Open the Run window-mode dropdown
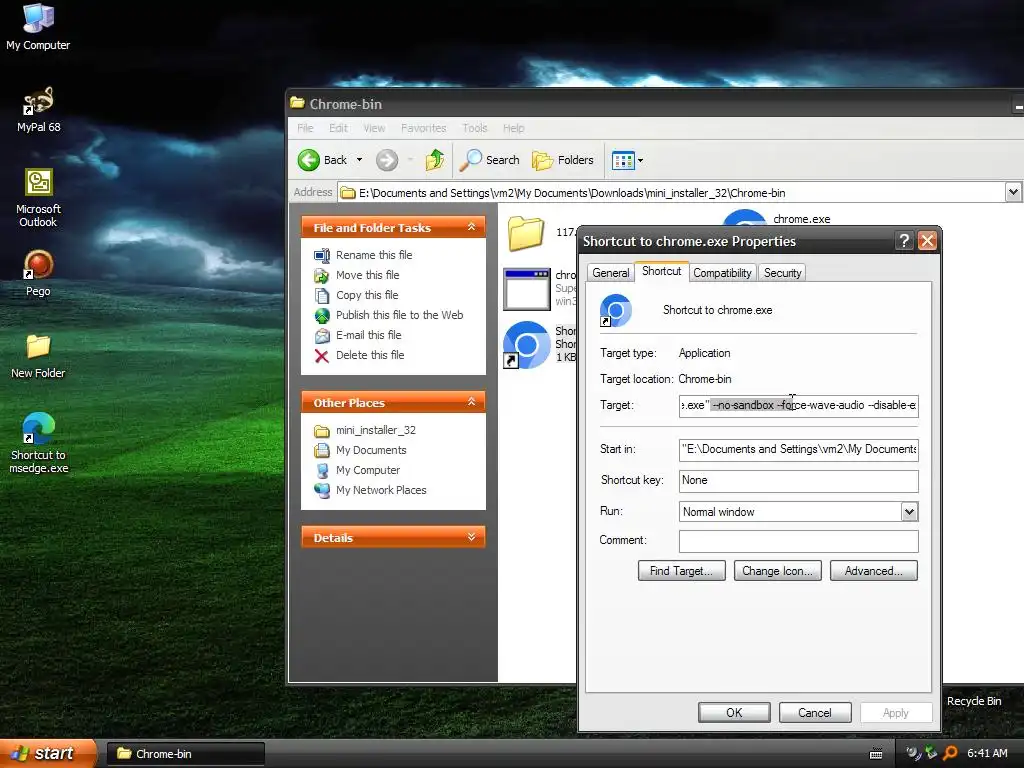This screenshot has width=1024, height=768. pyautogui.click(x=909, y=511)
